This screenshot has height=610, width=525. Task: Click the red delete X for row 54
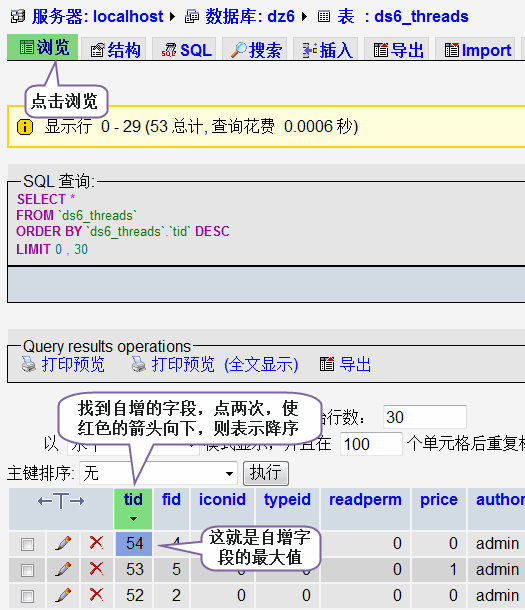[x=96, y=542]
